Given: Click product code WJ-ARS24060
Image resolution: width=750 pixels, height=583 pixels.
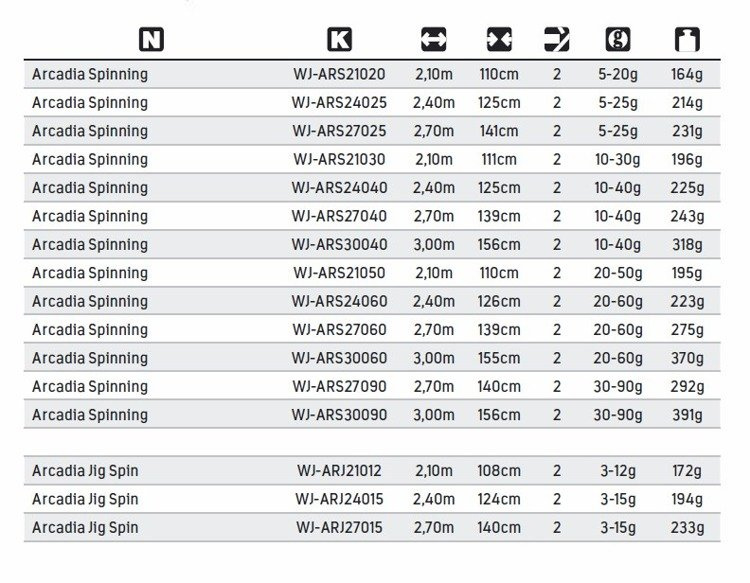Looking at the screenshot, I should 340,301.
